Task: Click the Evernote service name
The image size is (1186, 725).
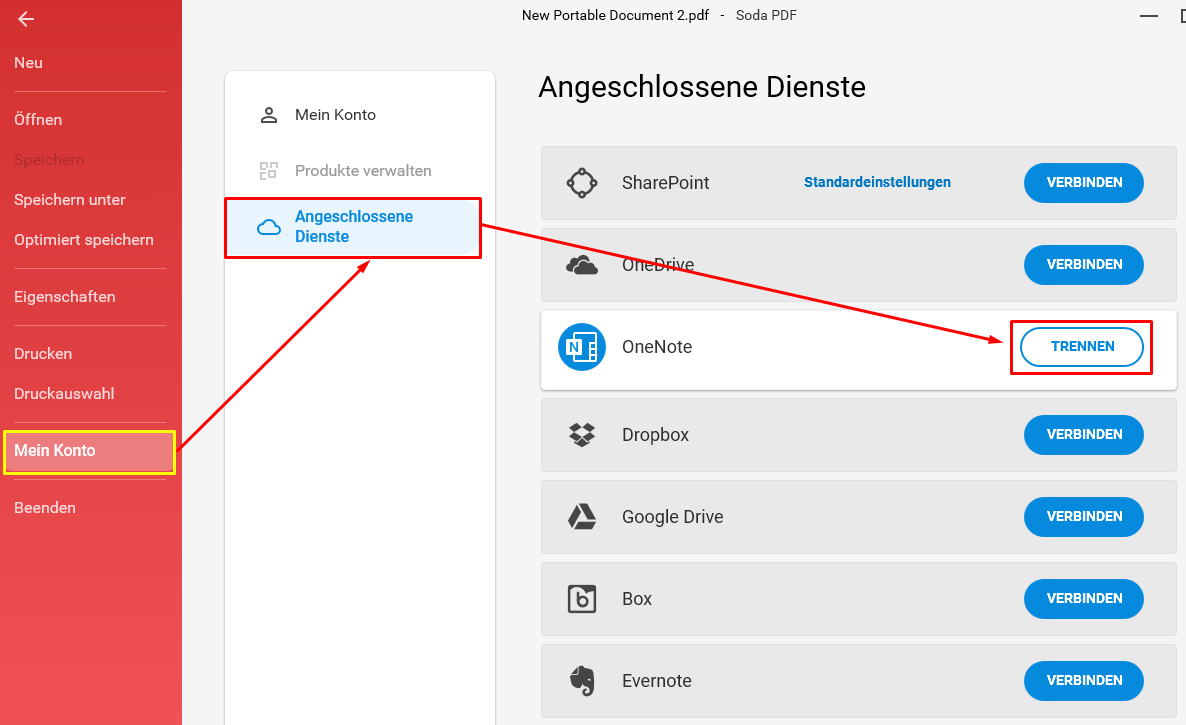Action: (657, 681)
